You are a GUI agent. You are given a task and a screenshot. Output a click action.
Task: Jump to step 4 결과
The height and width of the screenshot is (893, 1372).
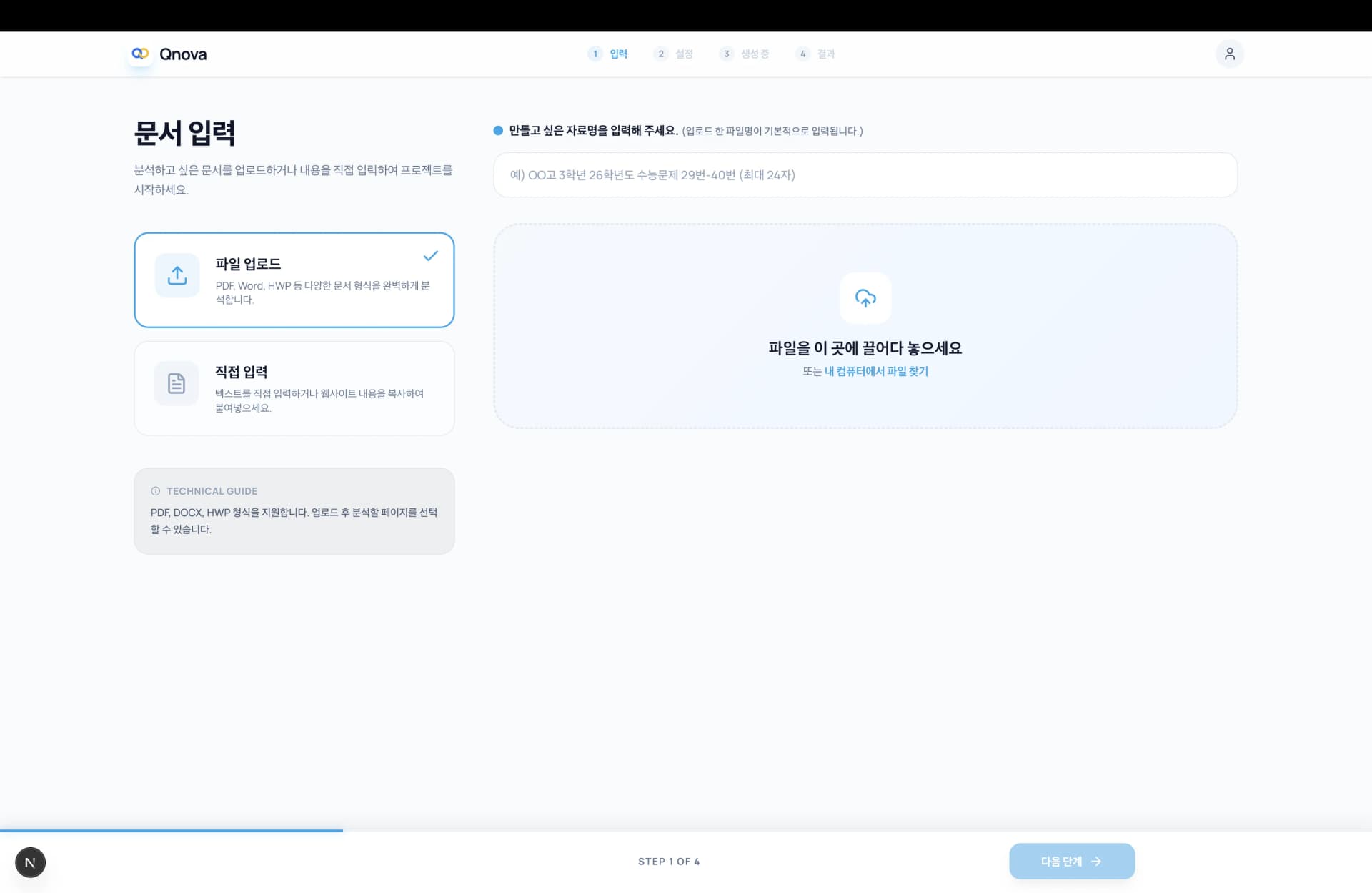pyautogui.click(x=817, y=54)
